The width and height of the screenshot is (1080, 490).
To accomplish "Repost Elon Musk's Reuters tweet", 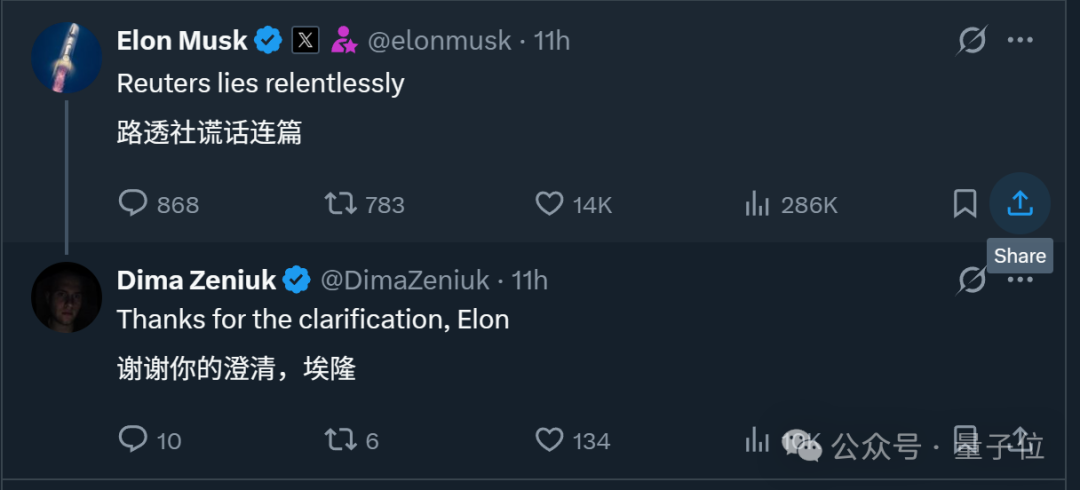I will [341, 204].
